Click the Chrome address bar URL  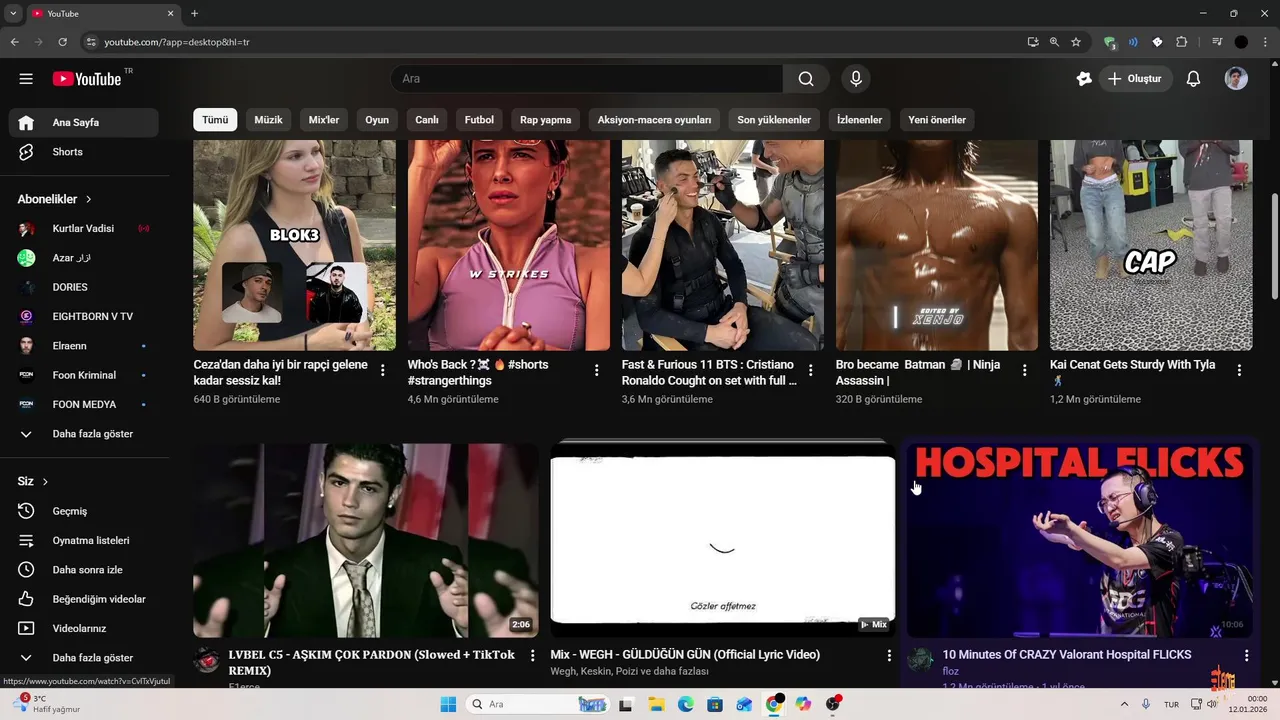click(177, 42)
